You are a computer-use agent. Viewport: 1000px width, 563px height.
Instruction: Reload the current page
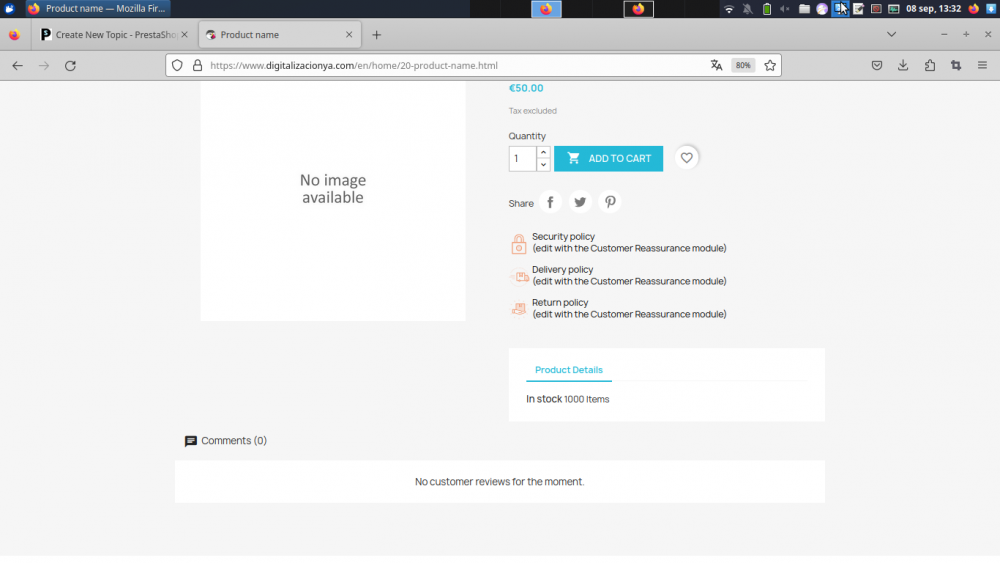70,66
